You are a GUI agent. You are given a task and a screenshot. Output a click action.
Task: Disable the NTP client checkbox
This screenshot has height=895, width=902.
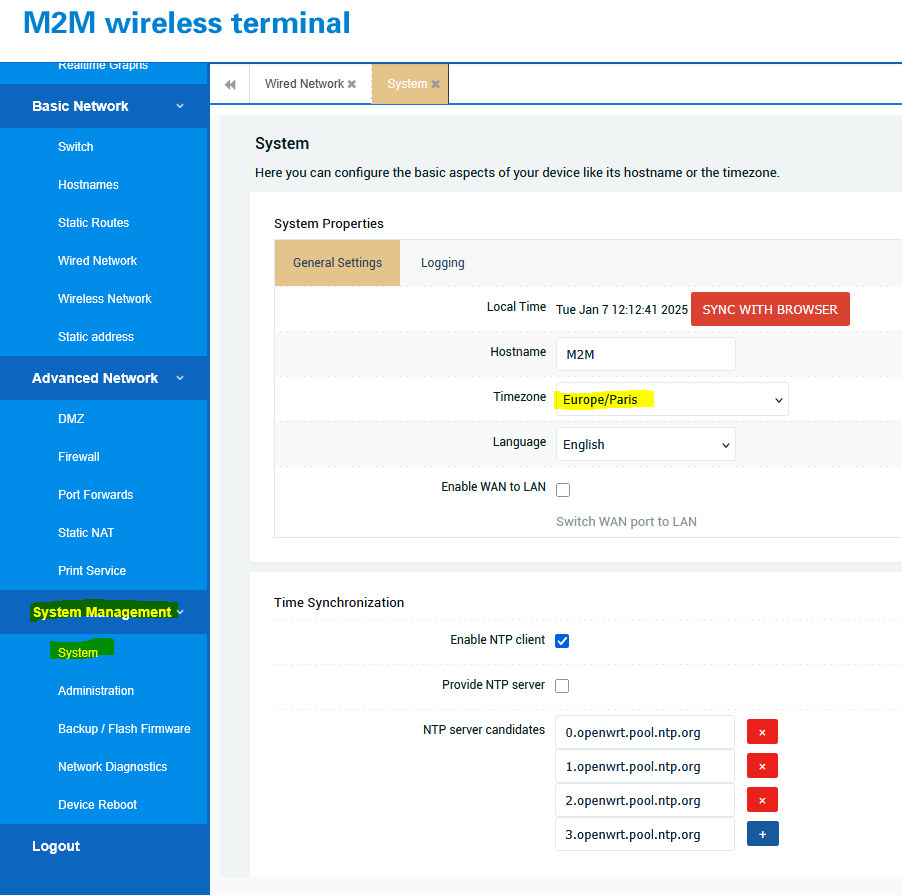(x=562, y=641)
